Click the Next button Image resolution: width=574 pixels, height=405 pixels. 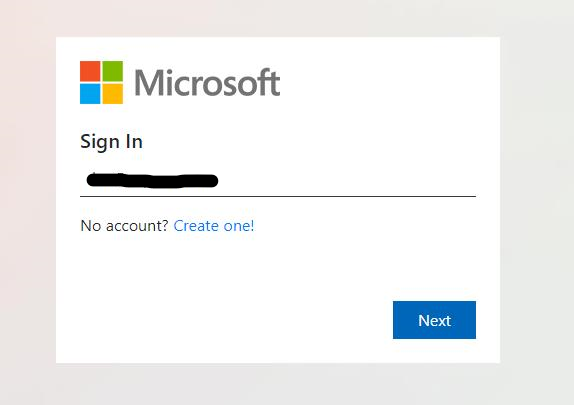(434, 320)
